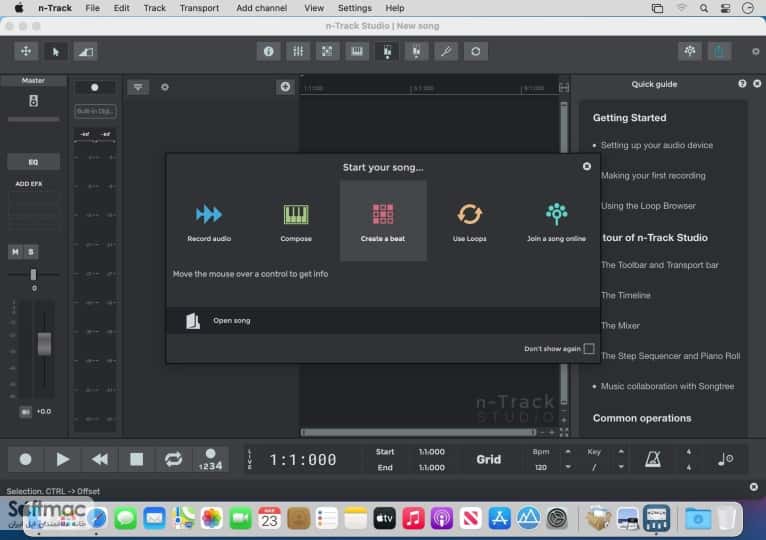Choose Record audio in start dialog
Screen dimensions: 766x540
click(209, 221)
